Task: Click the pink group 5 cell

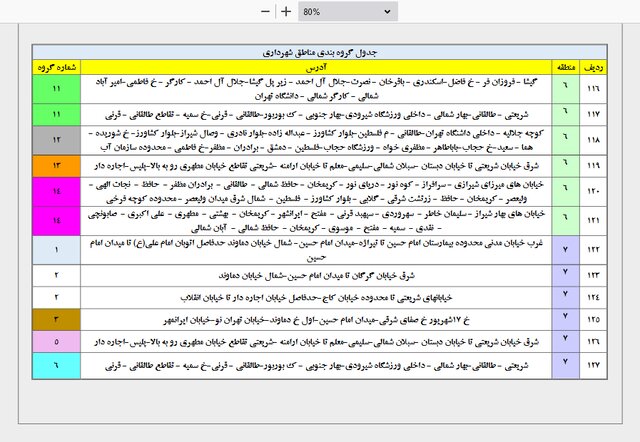Action: (57, 342)
